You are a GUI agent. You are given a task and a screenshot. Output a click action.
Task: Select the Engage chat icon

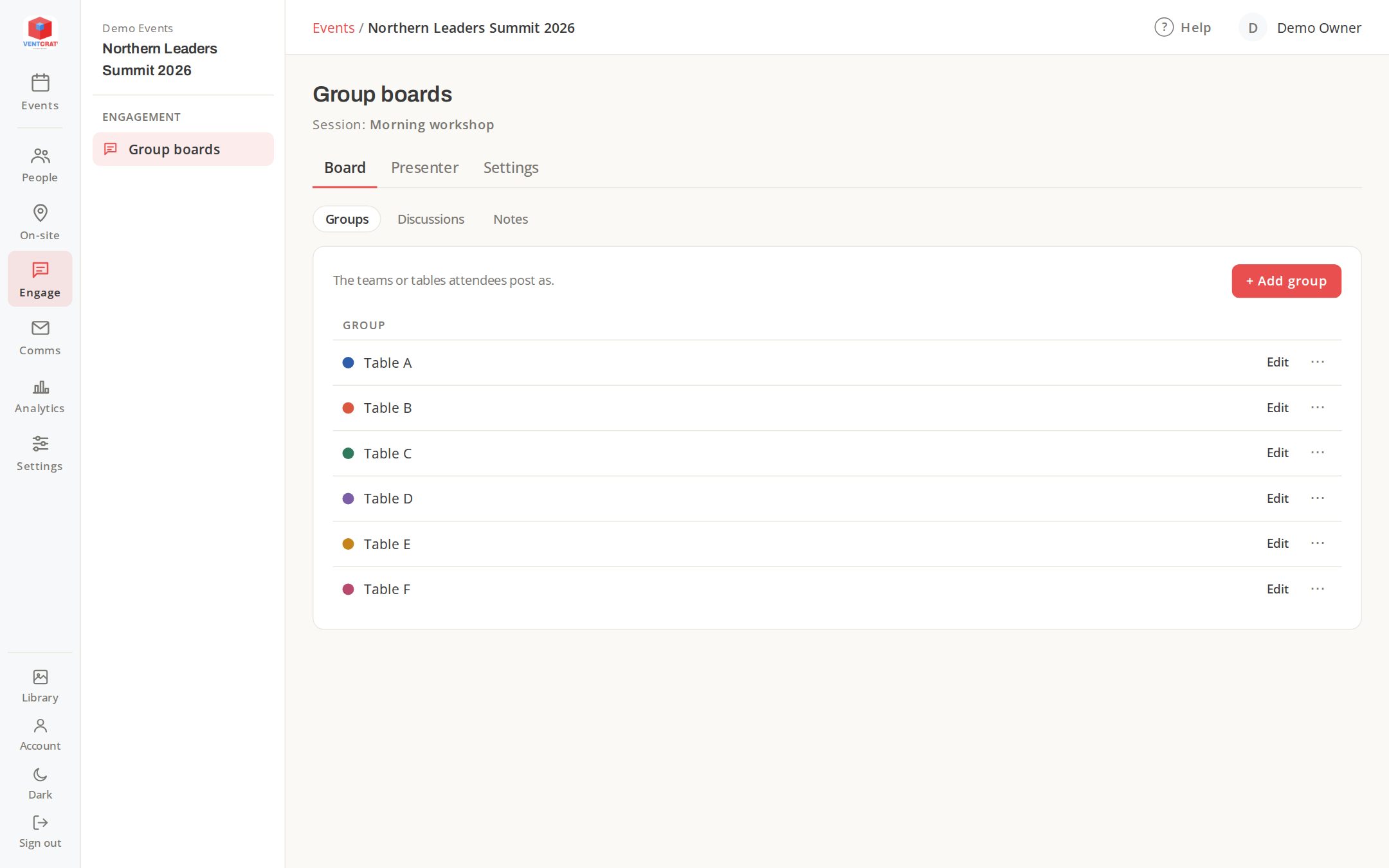coord(40,270)
